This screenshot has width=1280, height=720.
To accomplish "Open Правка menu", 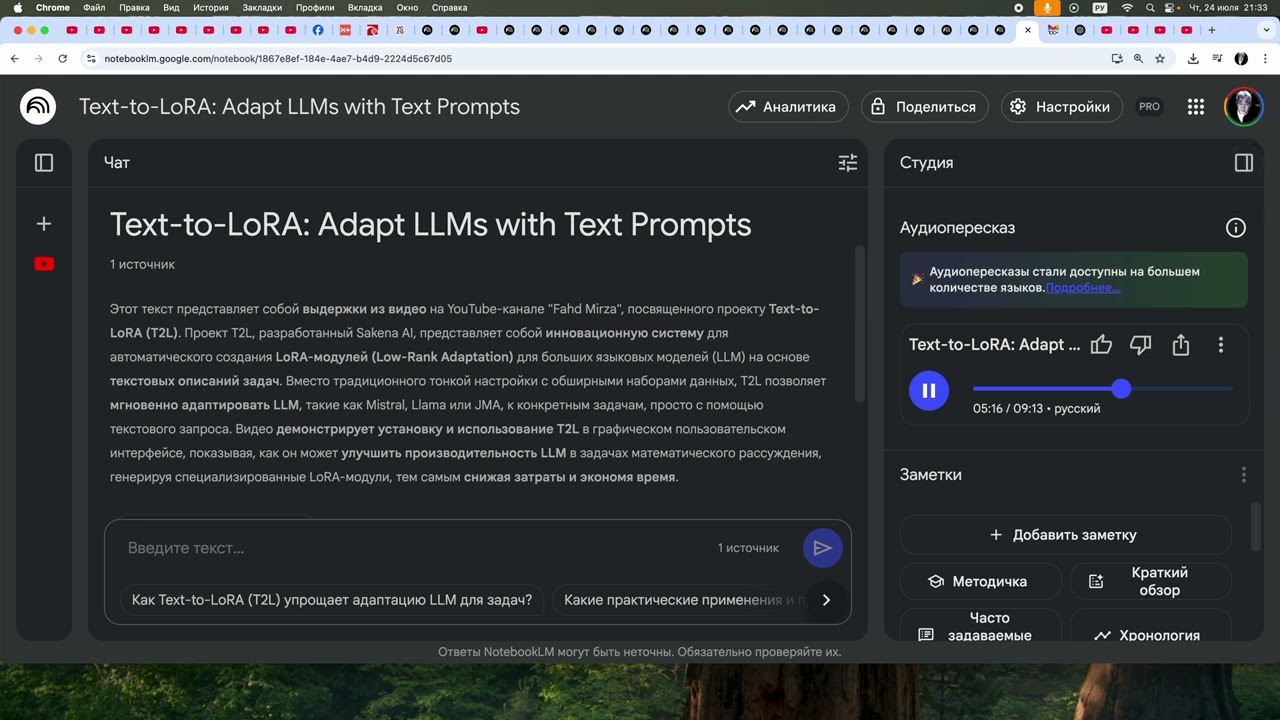I will [134, 7].
